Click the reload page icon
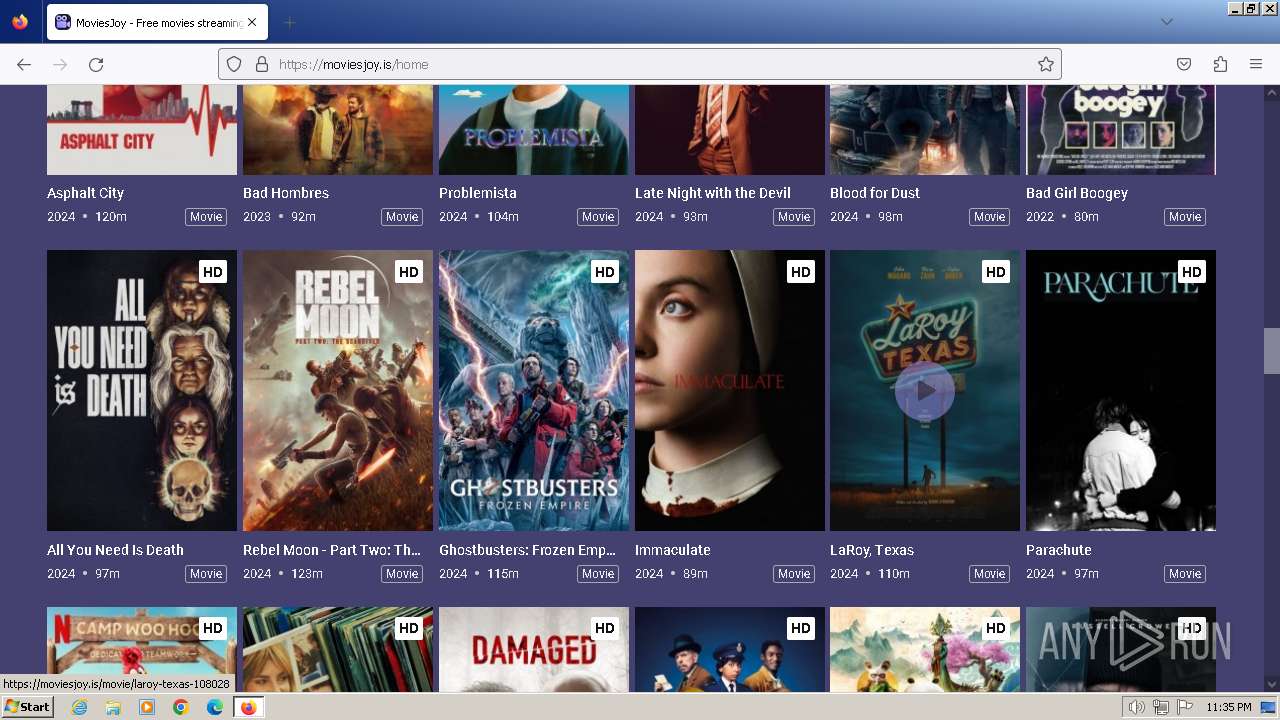 96,64
